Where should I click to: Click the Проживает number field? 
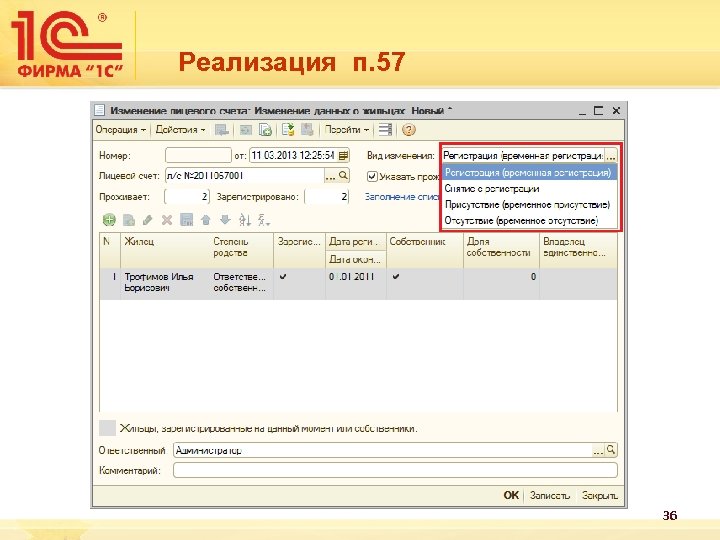187,197
